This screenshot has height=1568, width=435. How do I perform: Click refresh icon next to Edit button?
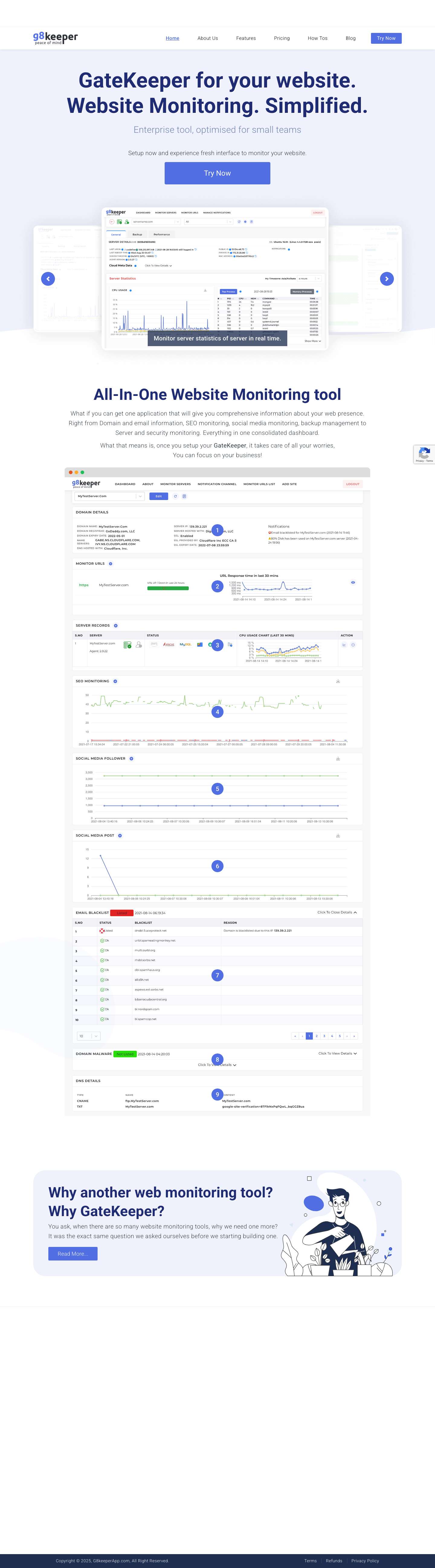(x=176, y=496)
